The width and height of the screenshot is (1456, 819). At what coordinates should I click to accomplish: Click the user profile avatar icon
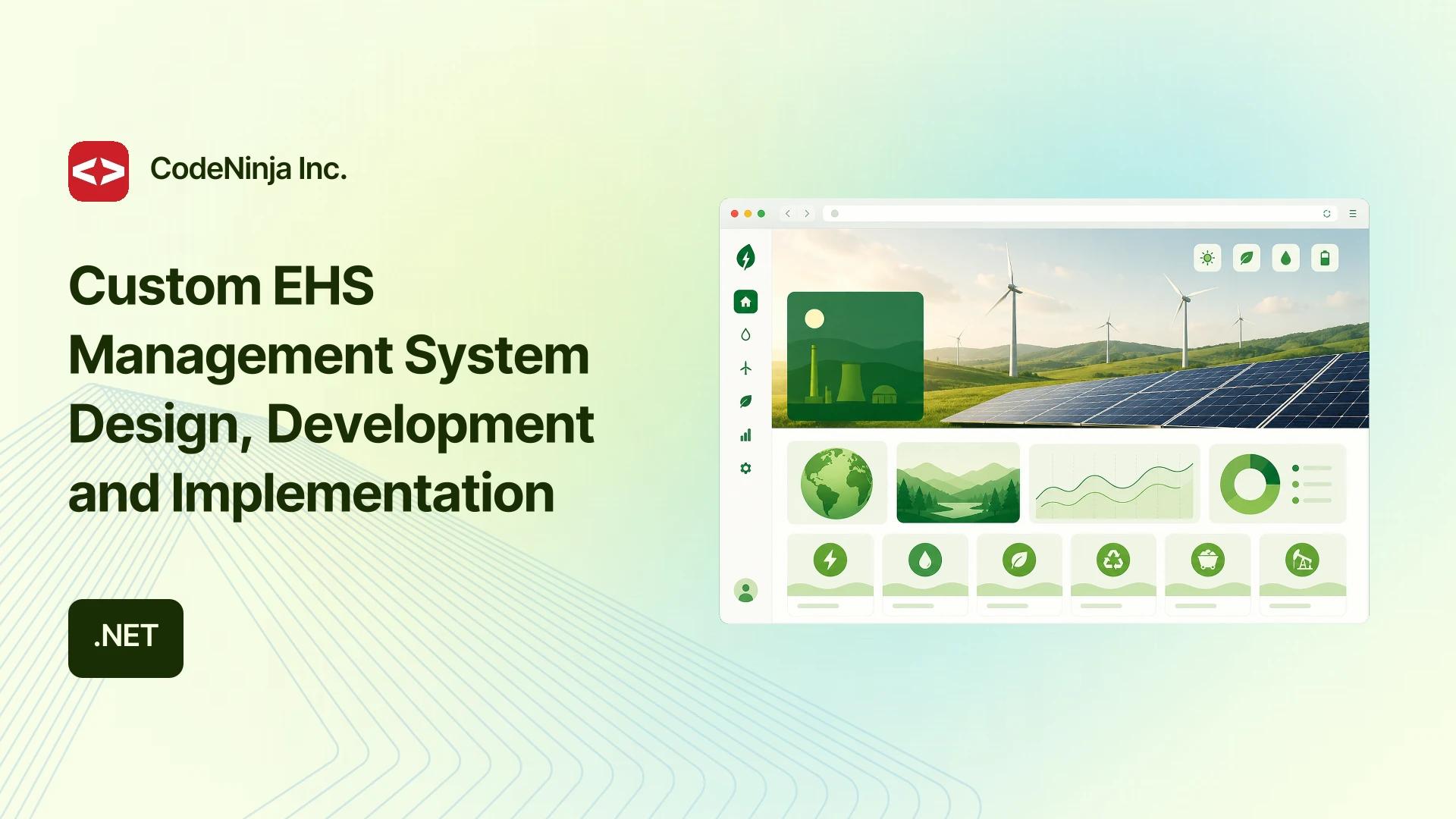[745, 590]
